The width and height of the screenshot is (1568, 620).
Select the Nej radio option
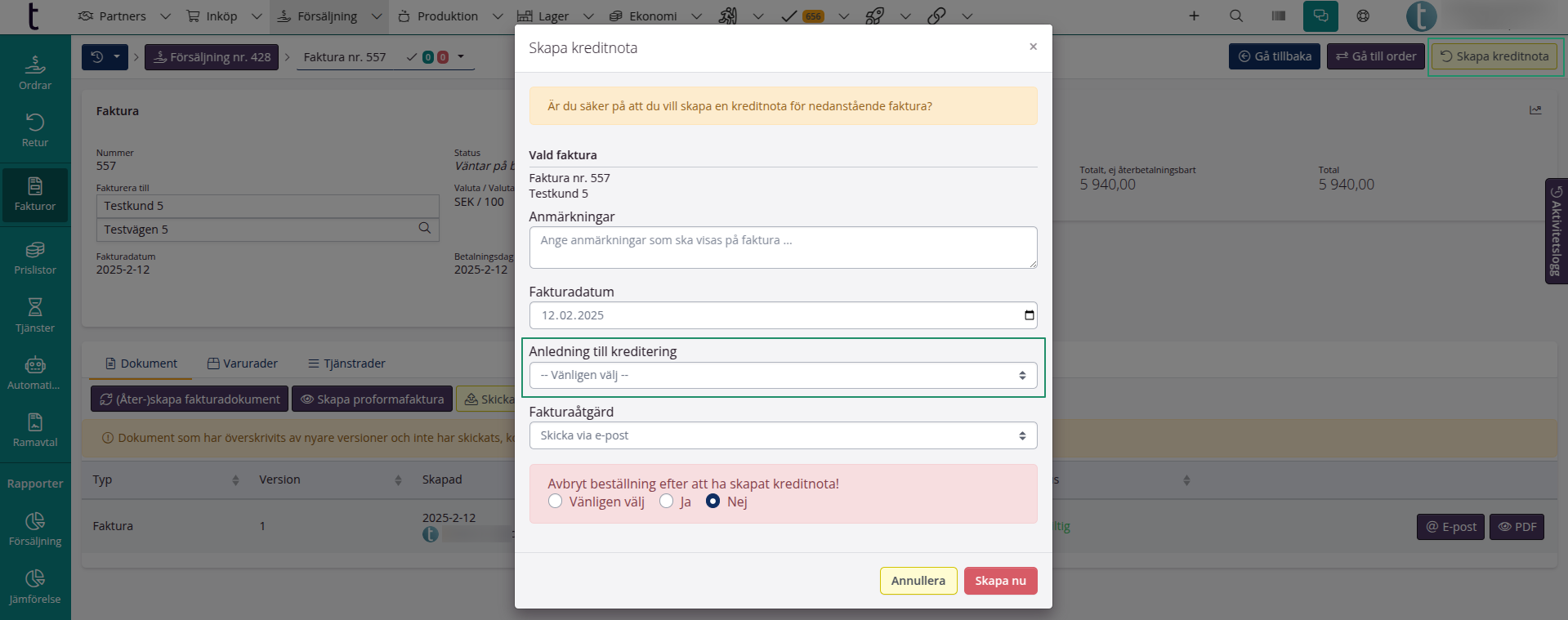(713, 502)
